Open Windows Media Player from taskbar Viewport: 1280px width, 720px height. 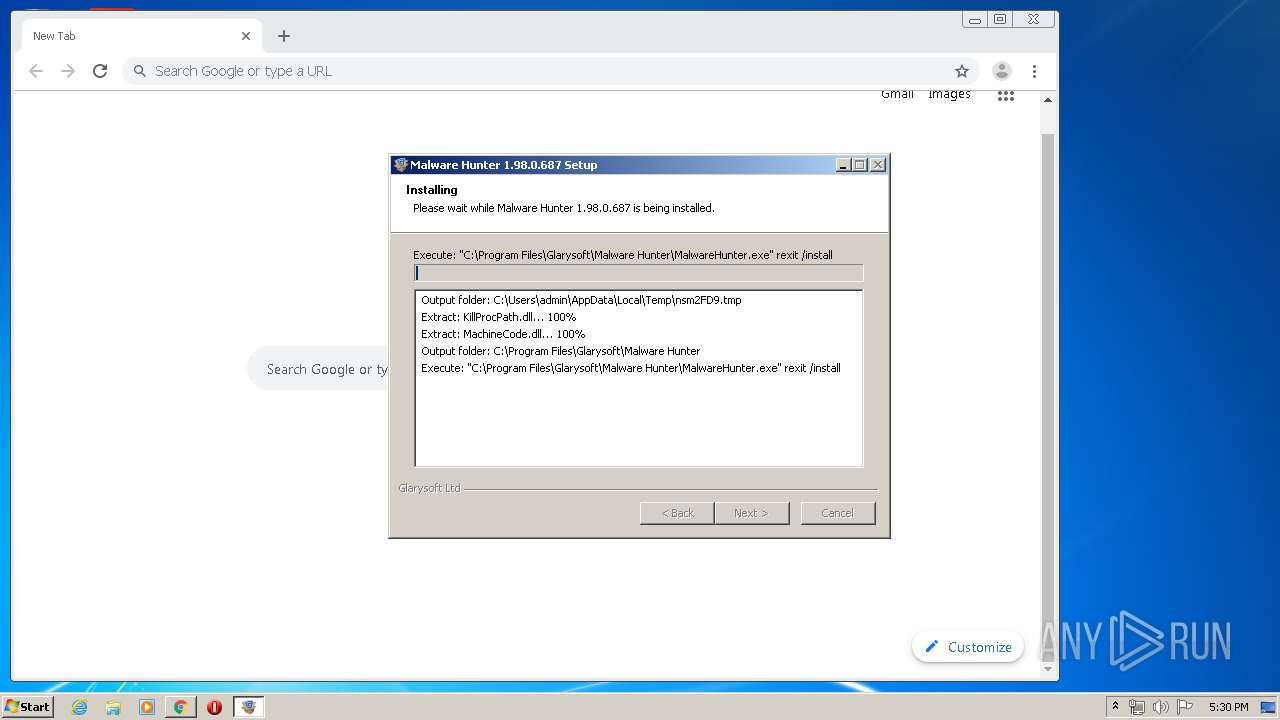[x=147, y=707]
